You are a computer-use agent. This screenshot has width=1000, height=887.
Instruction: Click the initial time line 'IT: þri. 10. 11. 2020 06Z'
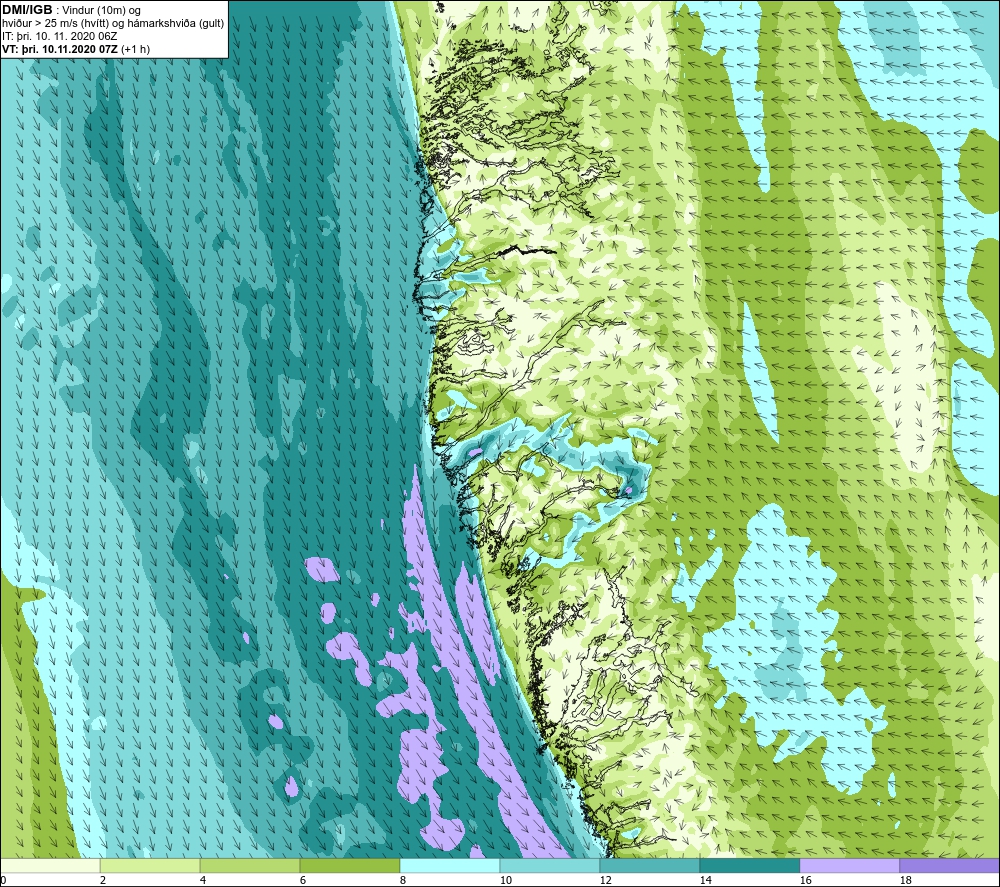tap(59, 36)
